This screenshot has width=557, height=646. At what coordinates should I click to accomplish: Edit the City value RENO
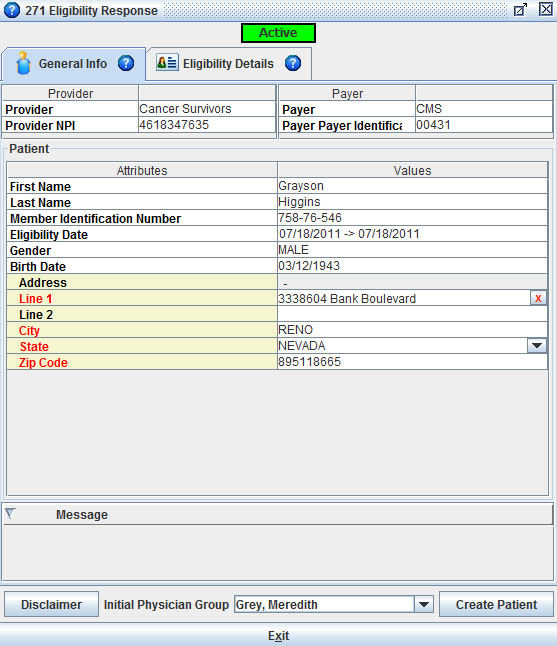(412, 330)
